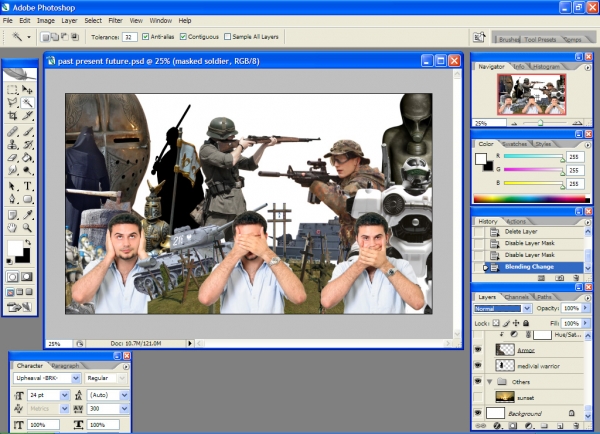Toggle the Contiguous checkbox
Screen dimensions: 600x434
pos(183,37)
